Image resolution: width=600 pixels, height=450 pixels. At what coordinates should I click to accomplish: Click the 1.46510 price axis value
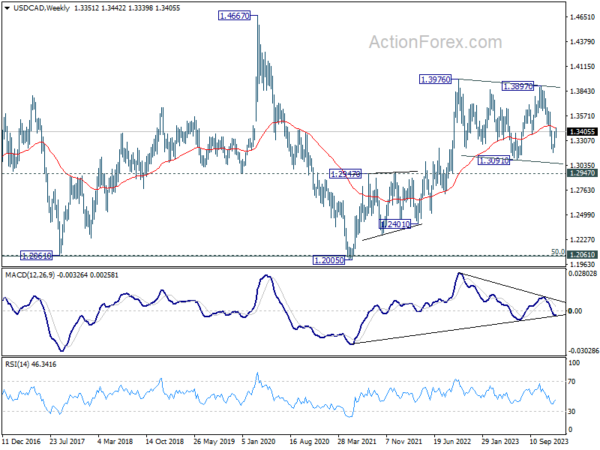coord(582,17)
